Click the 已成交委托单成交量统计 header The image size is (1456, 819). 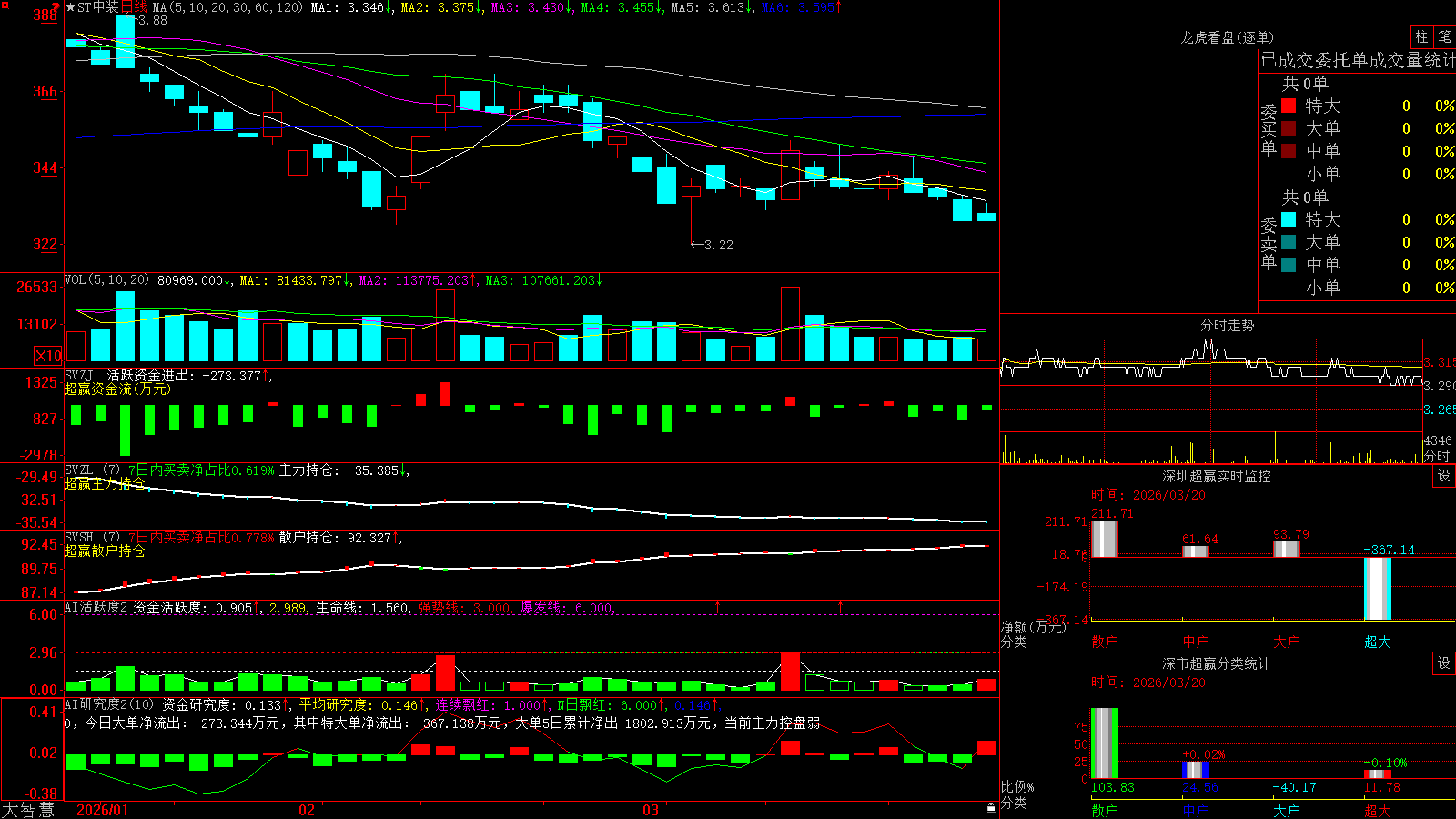pos(1358,60)
